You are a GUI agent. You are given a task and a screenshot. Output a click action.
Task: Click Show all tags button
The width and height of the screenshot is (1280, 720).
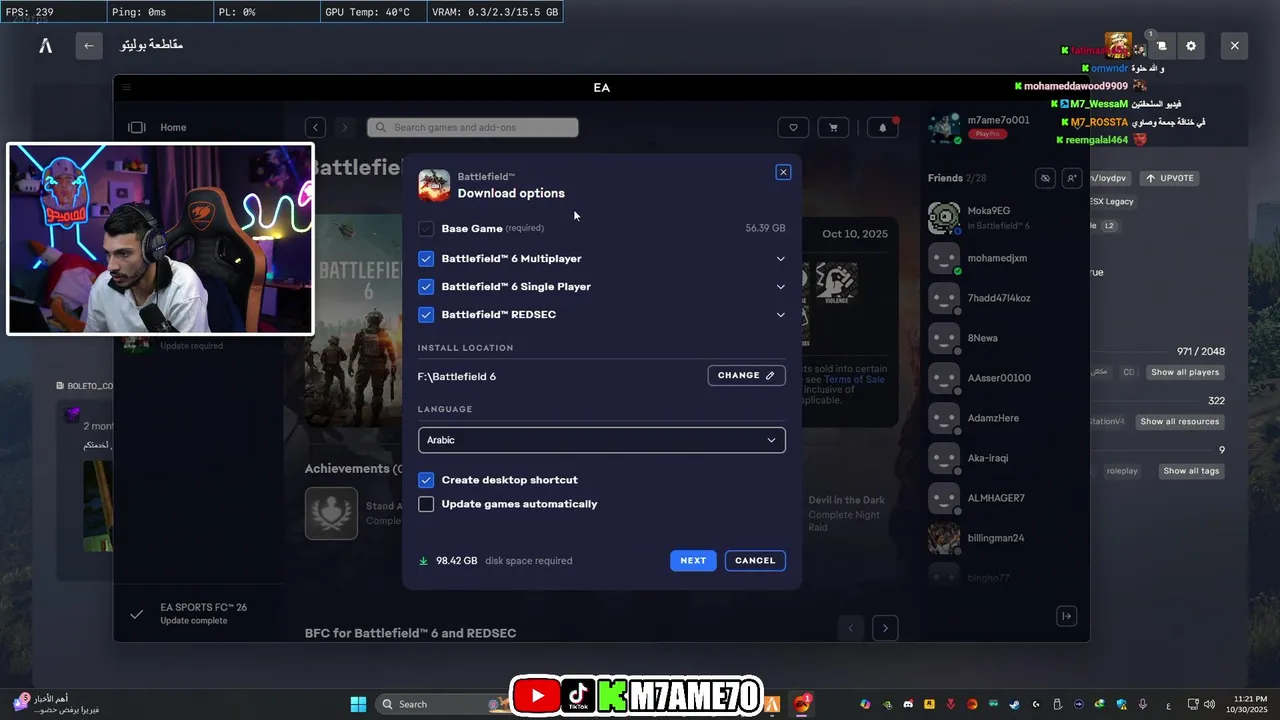[1191, 471]
